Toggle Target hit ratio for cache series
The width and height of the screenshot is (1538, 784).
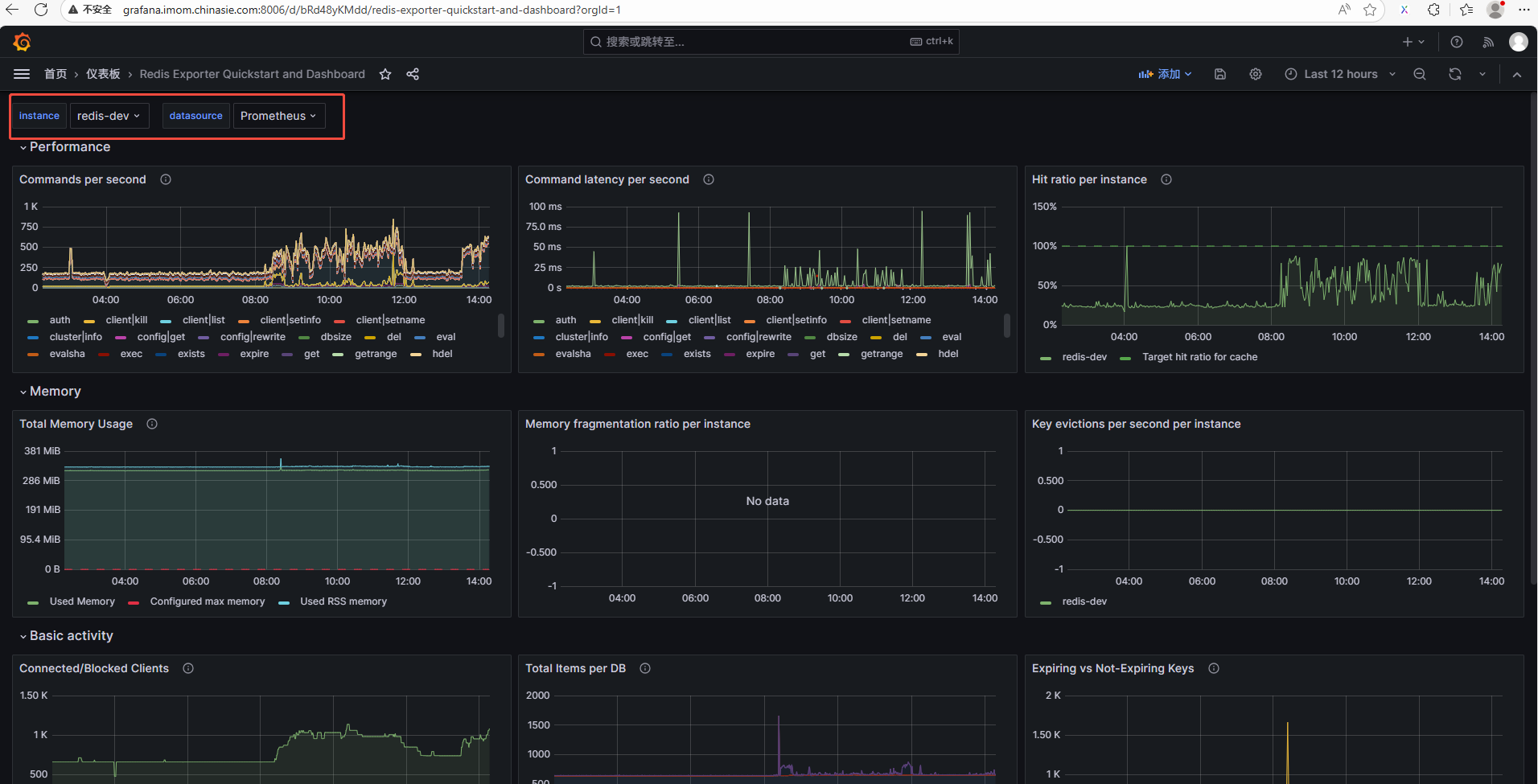[x=1199, y=357]
